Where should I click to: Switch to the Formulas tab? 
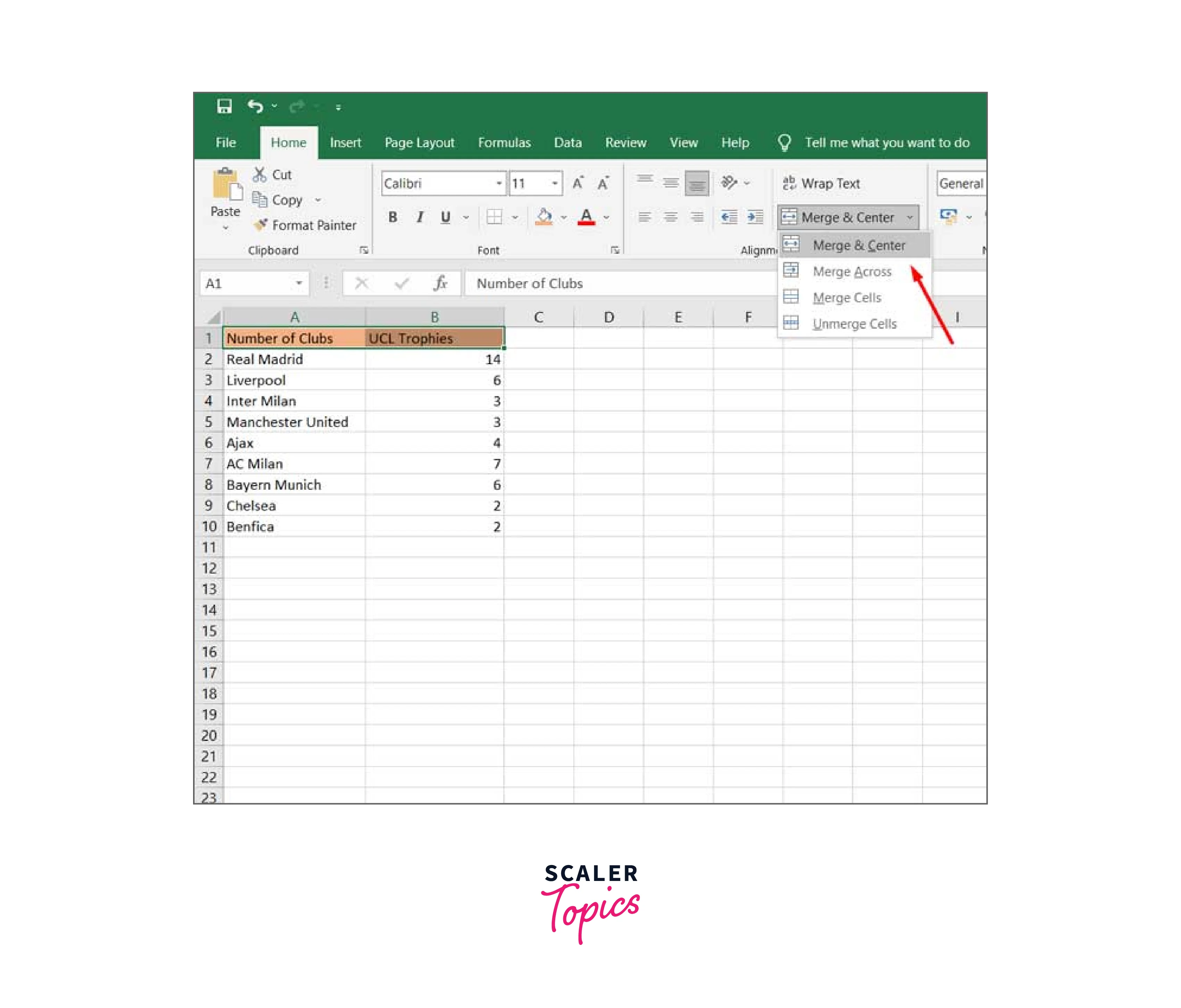coord(504,142)
